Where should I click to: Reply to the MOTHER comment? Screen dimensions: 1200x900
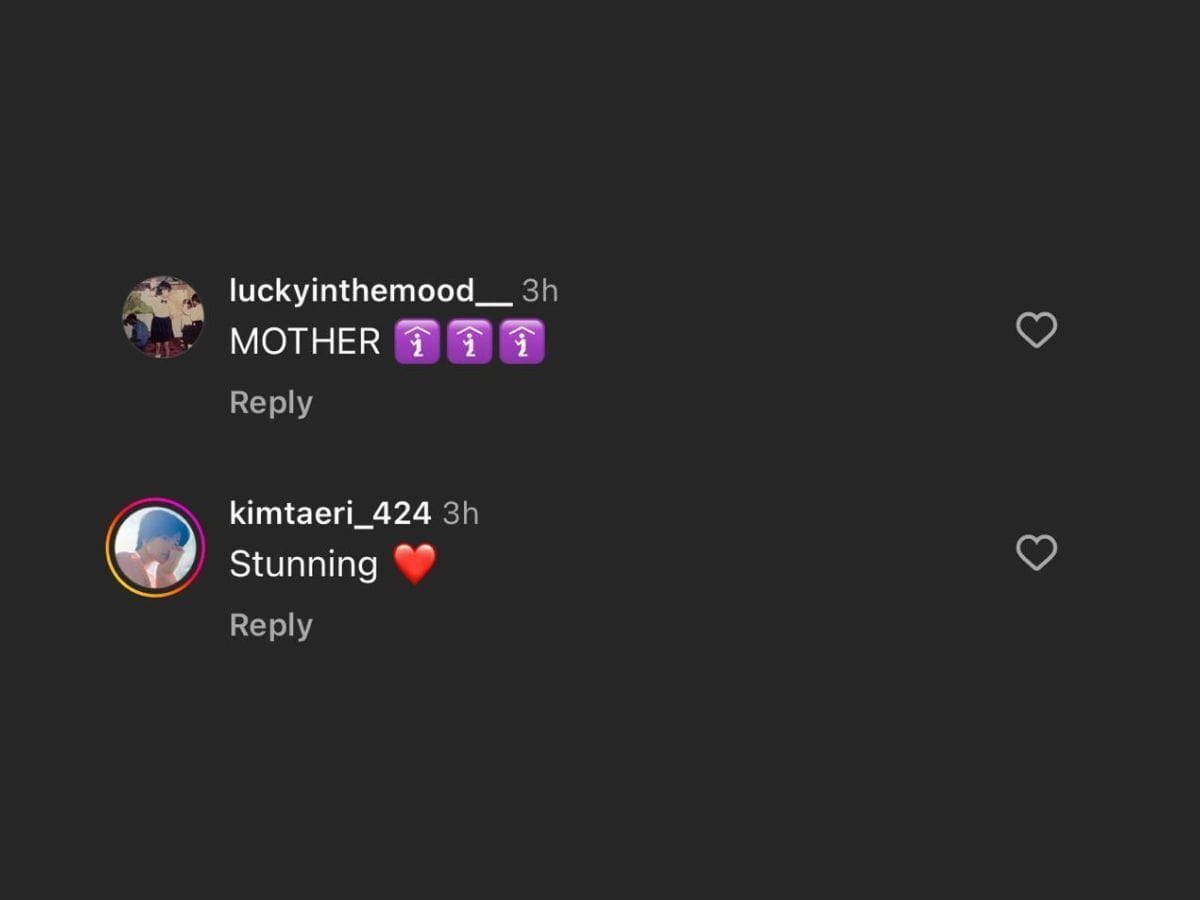point(271,402)
